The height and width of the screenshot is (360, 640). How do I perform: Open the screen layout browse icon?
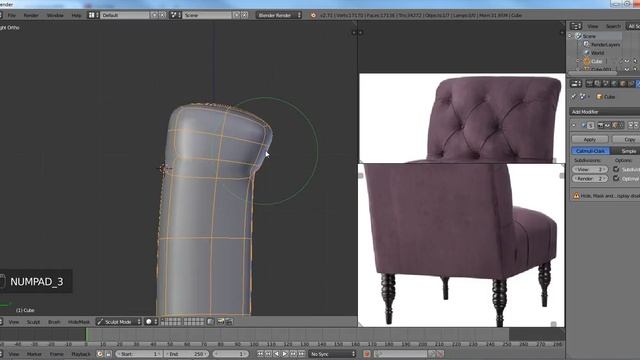tap(93, 15)
